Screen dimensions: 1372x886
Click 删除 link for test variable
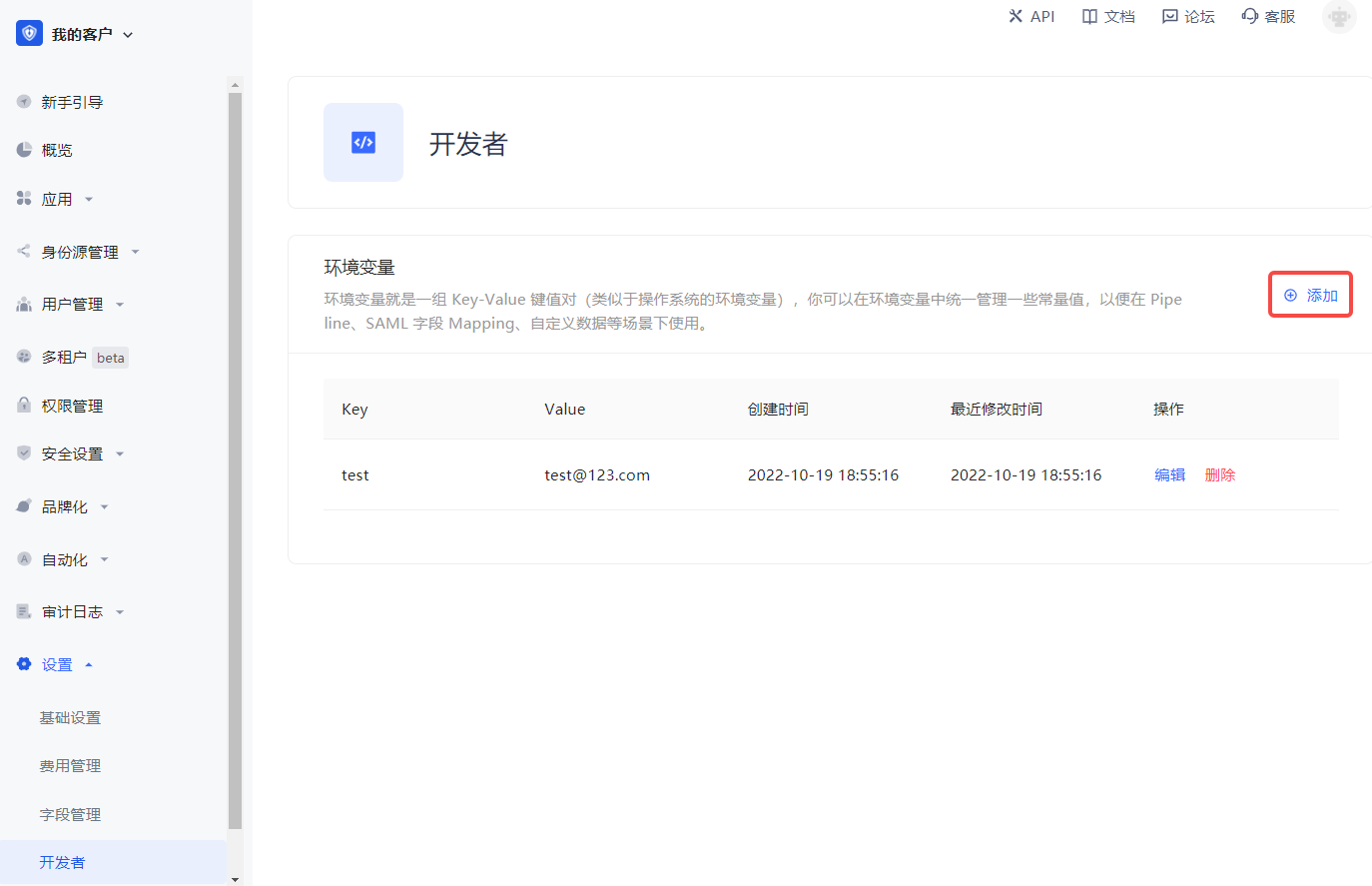point(1219,474)
